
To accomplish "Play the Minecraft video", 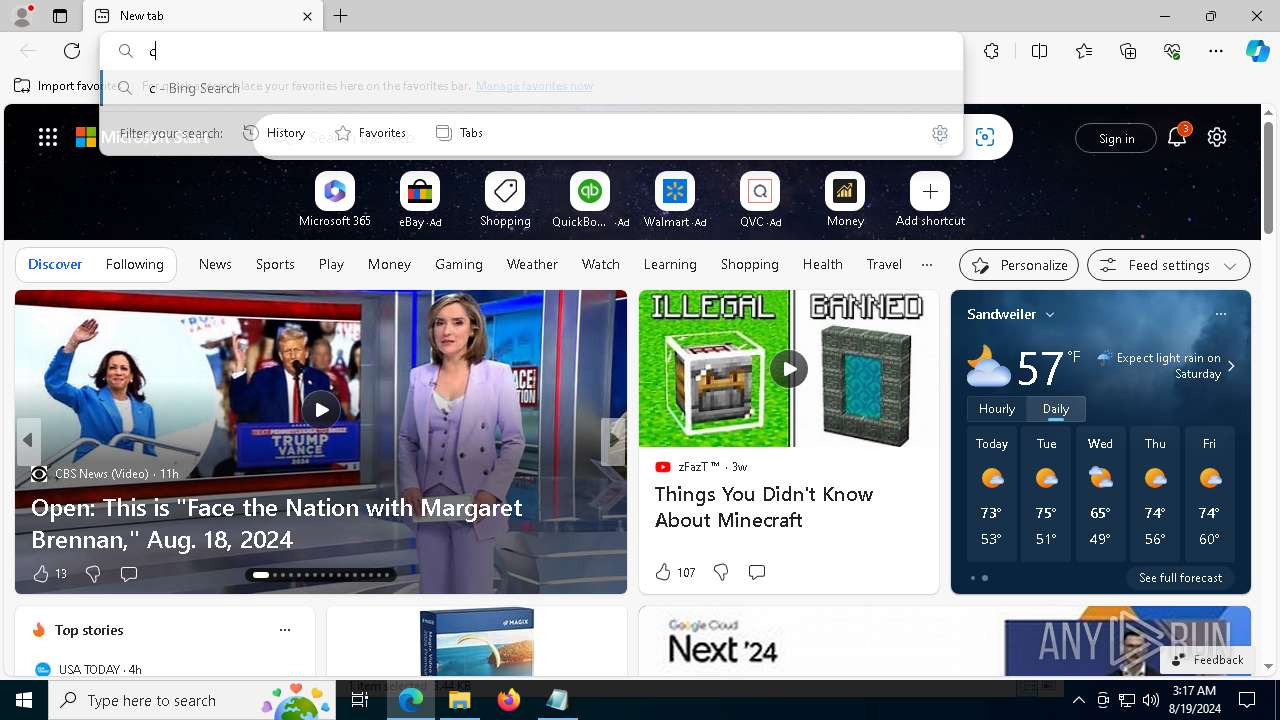I will 789,369.
